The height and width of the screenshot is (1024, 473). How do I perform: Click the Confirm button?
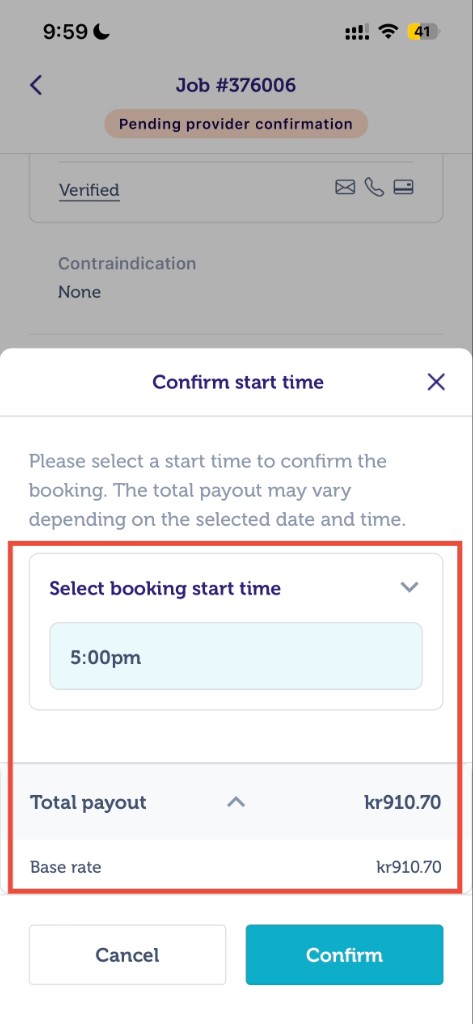point(344,955)
